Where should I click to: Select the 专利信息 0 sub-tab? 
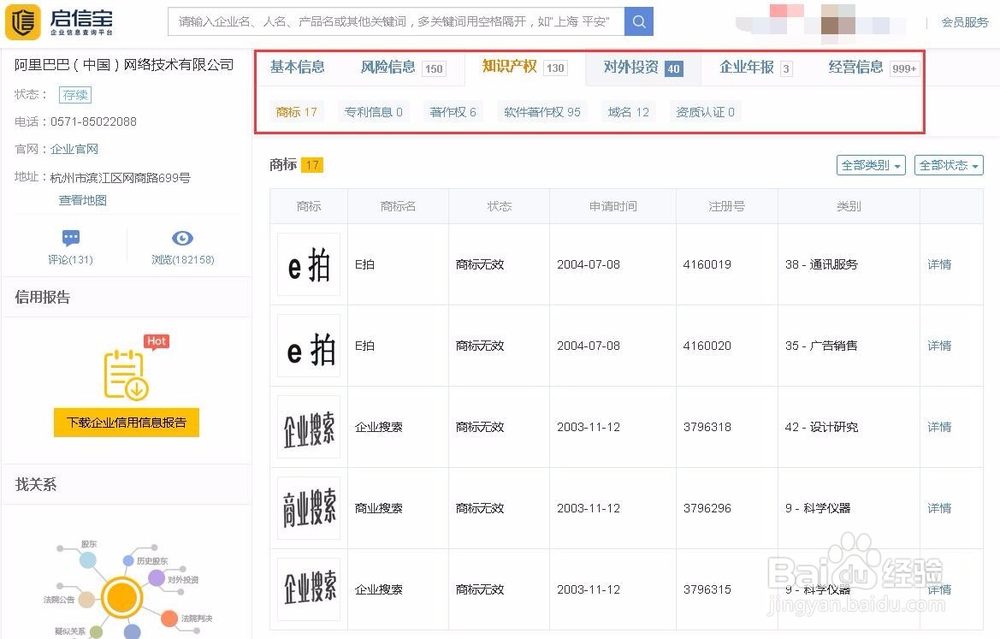click(374, 112)
